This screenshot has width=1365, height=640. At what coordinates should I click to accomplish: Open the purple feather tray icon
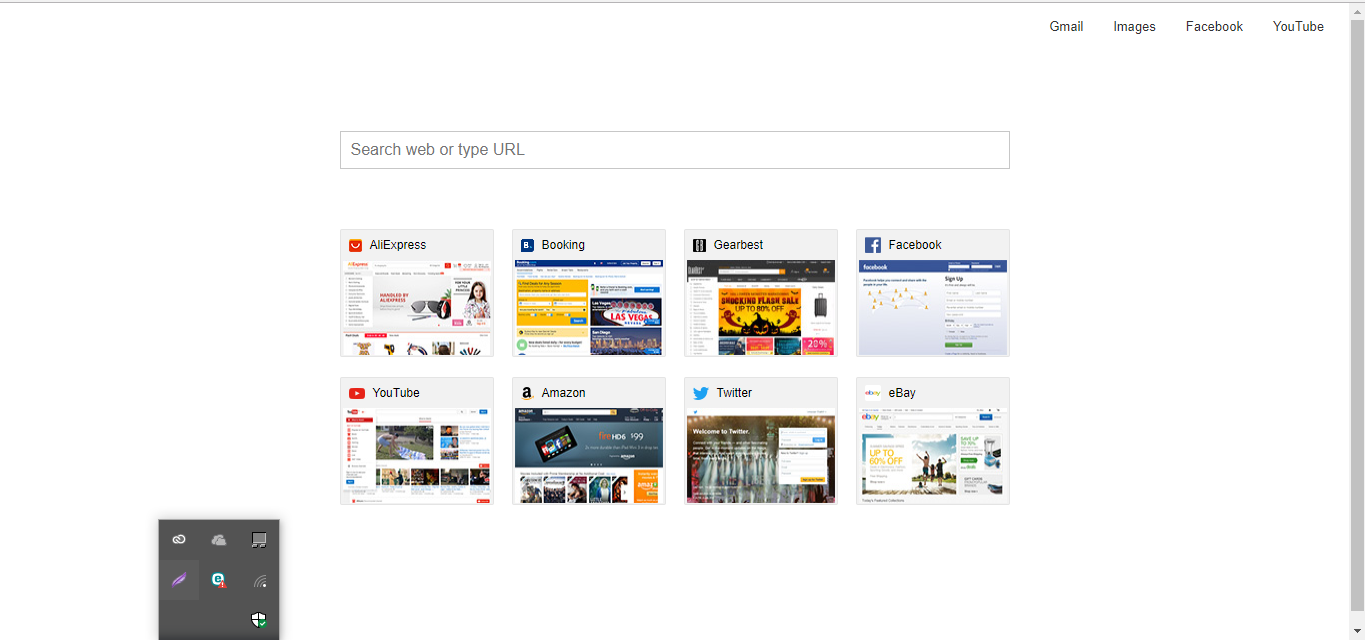tap(179, 580)
